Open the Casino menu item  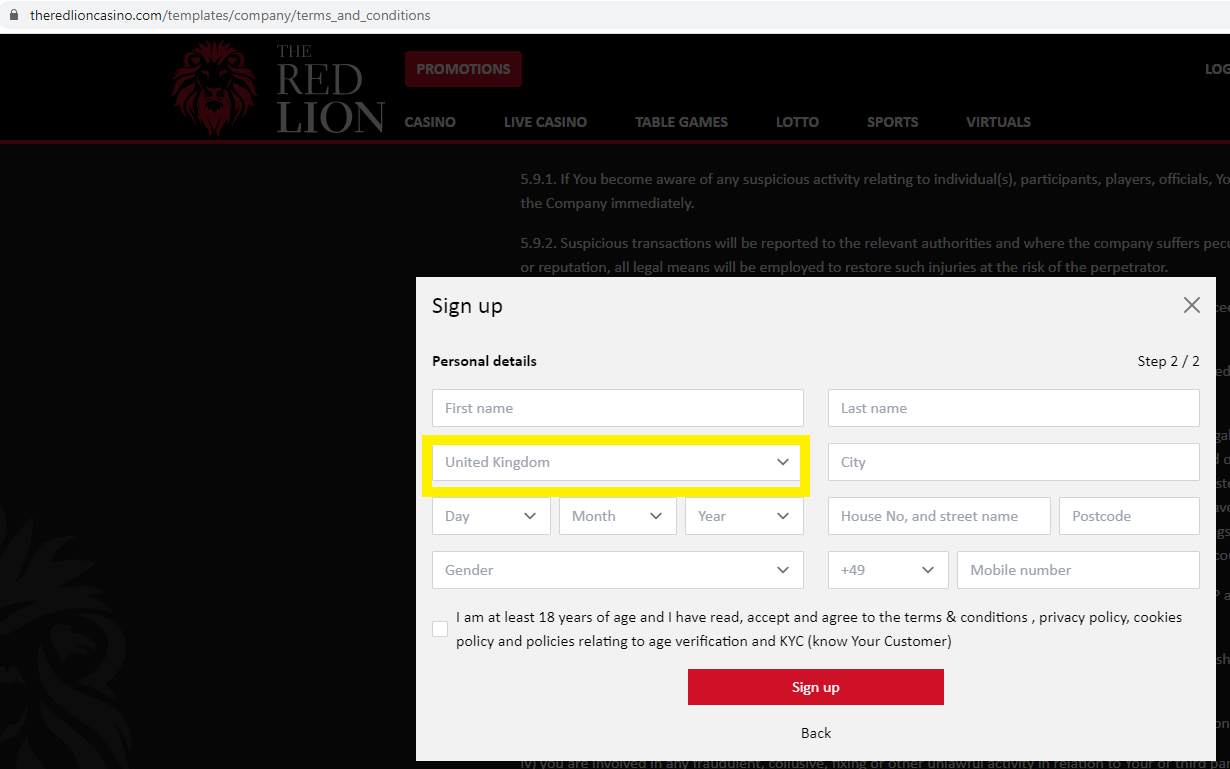point(430,122)
